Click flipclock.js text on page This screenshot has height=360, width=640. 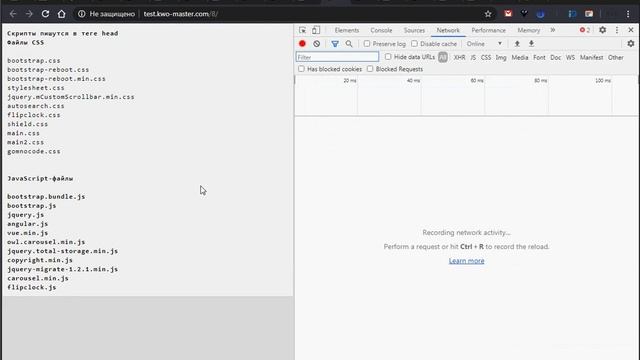[31, 287]
